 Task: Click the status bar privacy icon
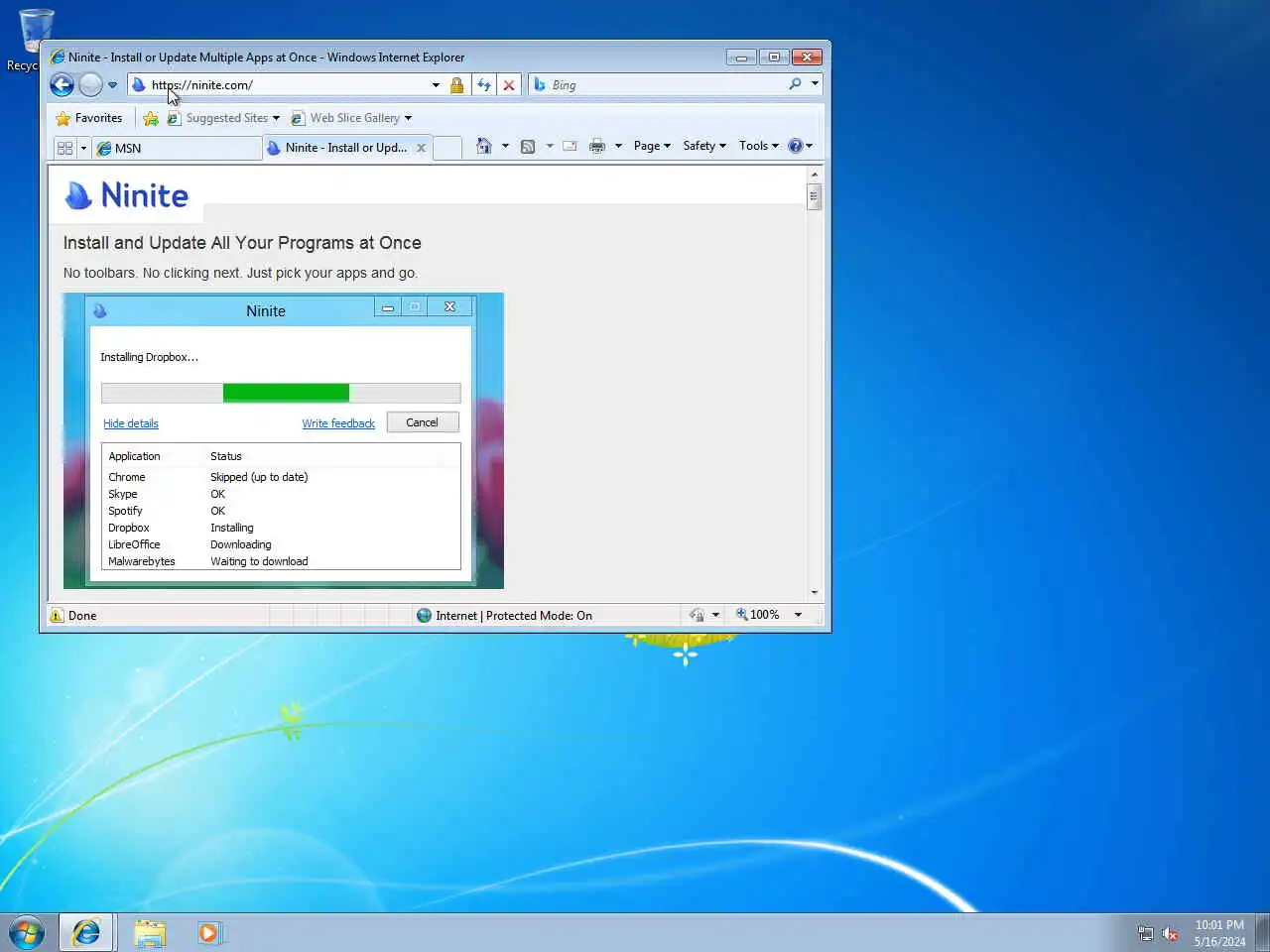point(697,615)
